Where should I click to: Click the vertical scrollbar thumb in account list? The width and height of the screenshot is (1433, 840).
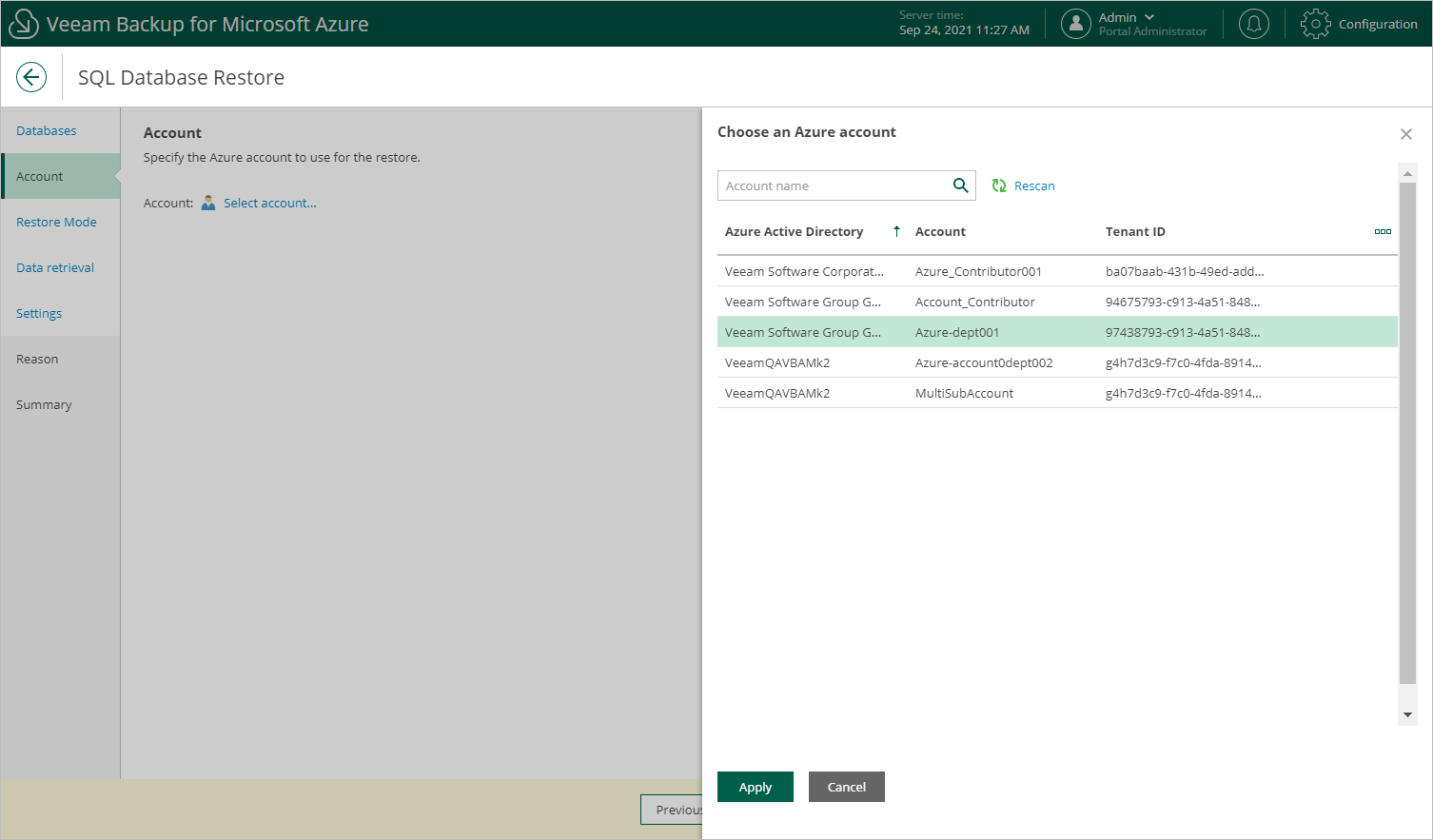1407,433
